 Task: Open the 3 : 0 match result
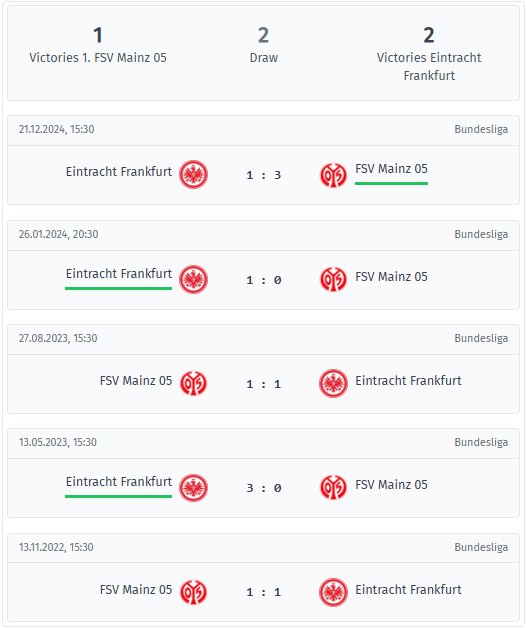264,488
